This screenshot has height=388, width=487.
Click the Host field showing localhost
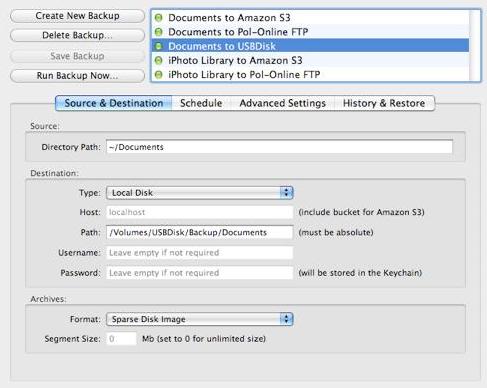[x=199, y=212]
